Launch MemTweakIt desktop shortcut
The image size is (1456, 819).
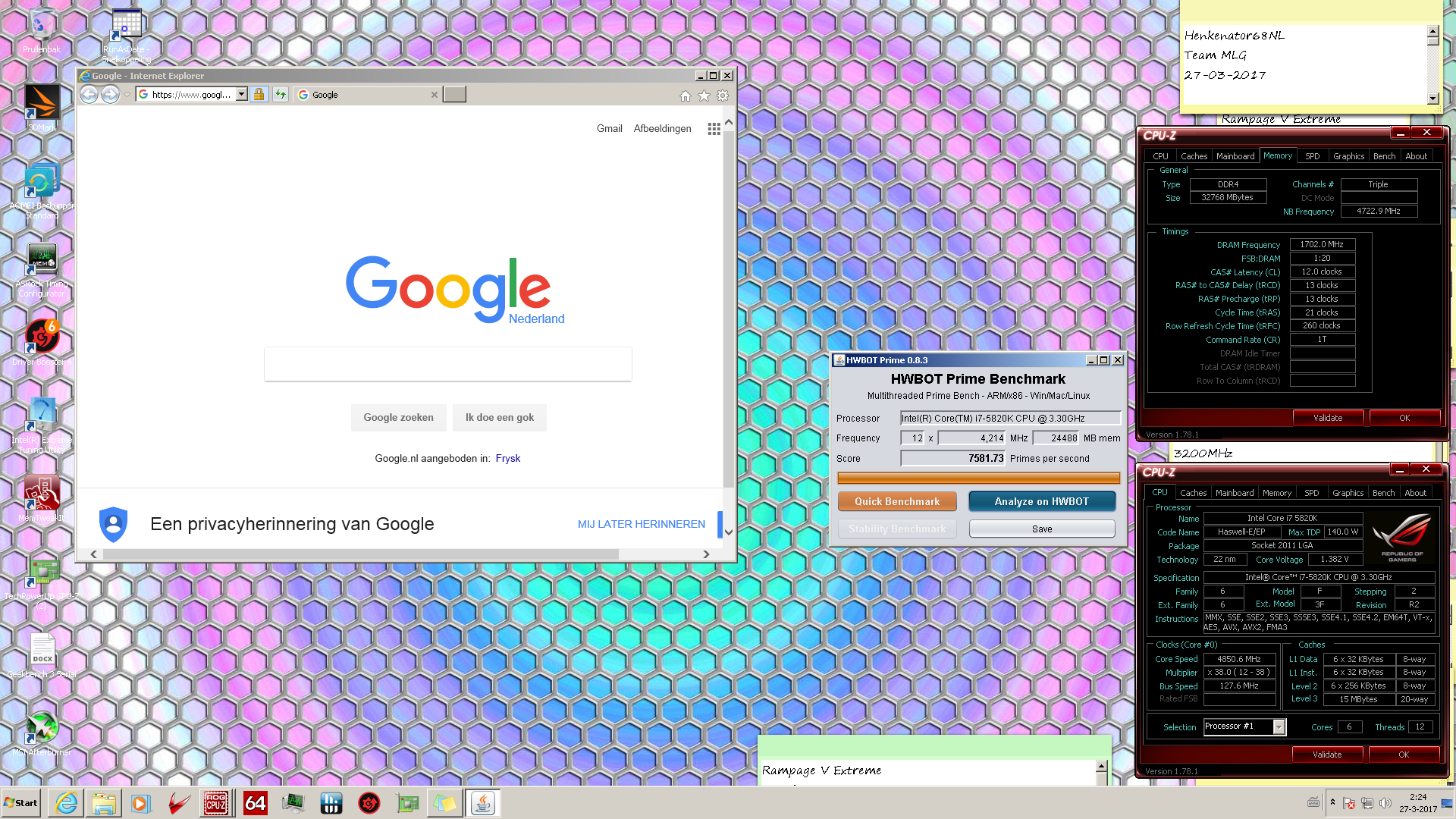click(42, 499)
